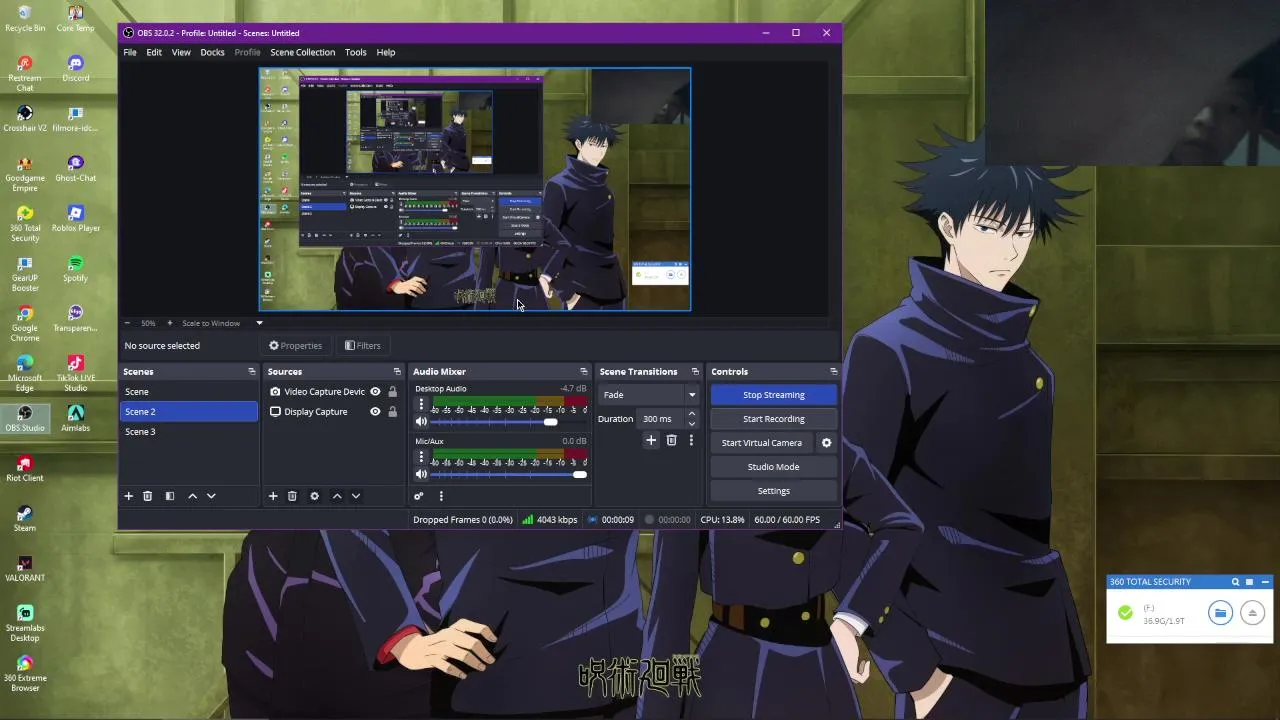Open transition properties three-dot menu

click(691, 440)
